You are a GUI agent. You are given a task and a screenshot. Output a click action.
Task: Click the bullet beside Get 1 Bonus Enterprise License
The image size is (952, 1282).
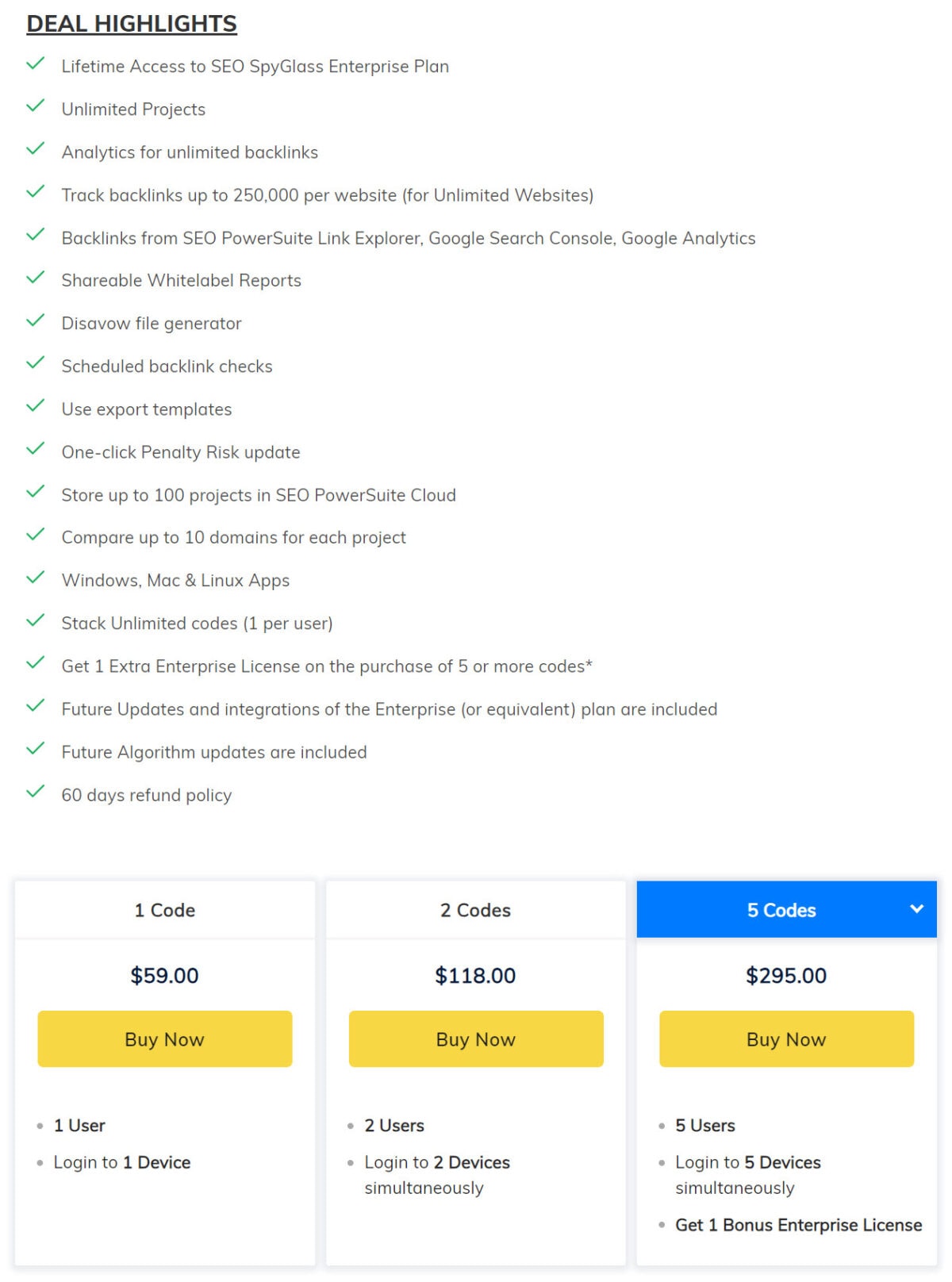pos(661,1225)
